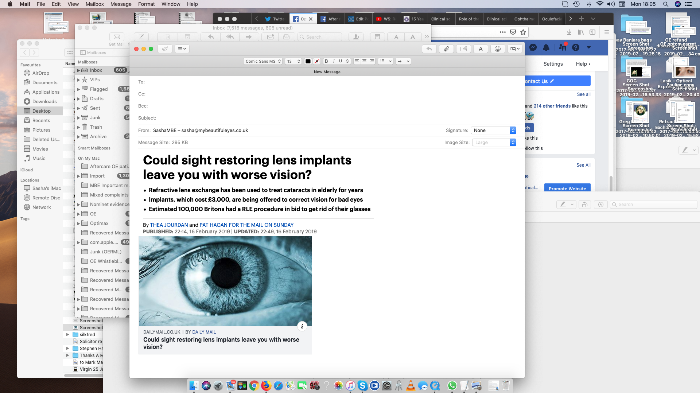Open the Message menu in menu bar
The image size is (700, 393).
tap(121, 4)
